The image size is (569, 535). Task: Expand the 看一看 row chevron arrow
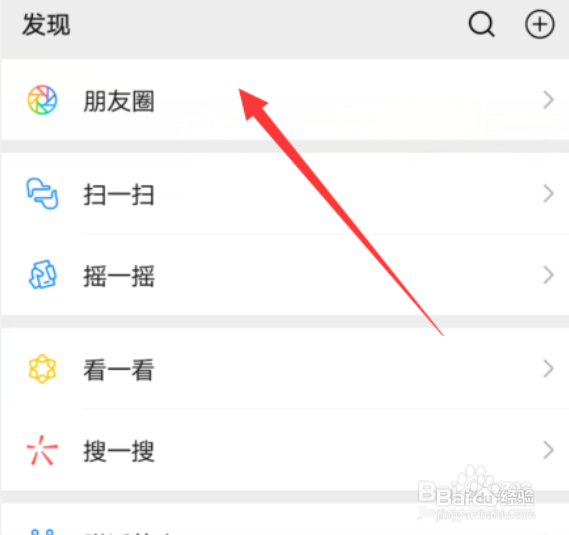pyautogui.click(x=548, y=369)
